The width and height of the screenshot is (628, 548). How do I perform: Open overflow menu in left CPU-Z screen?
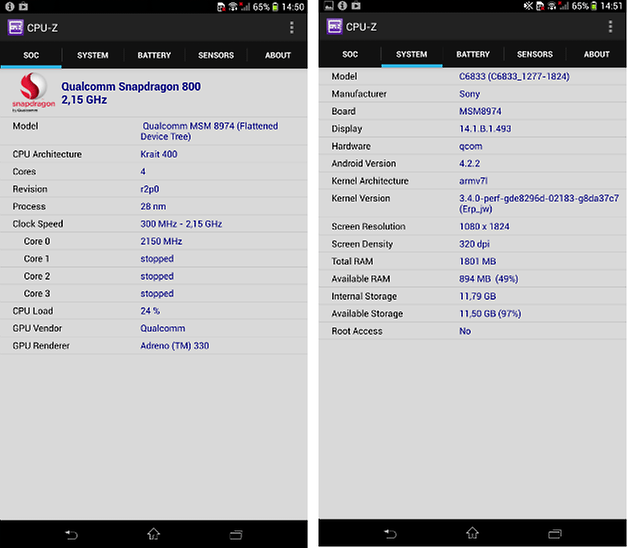coord(292,28)
